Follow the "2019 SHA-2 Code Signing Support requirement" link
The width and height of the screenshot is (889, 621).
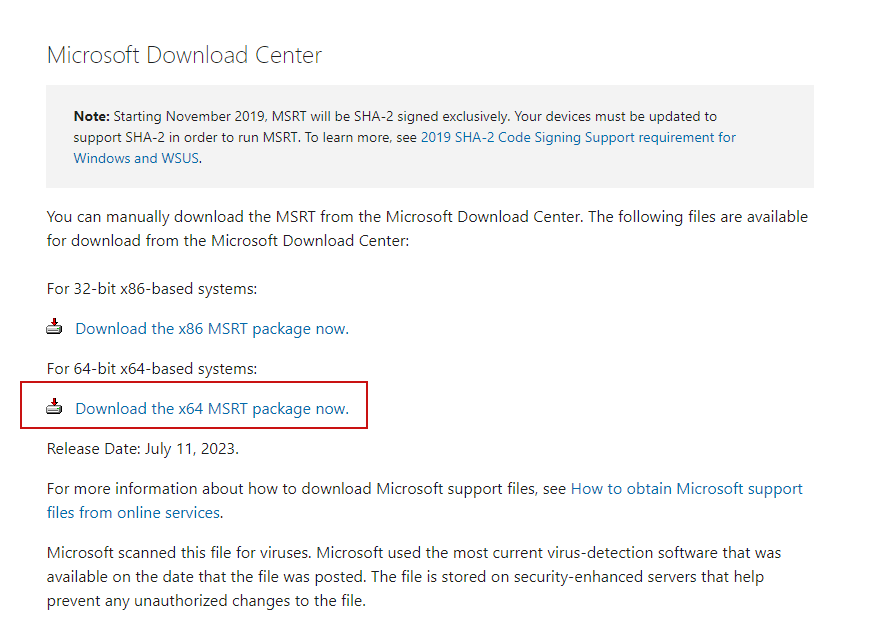(x=578, y=137)
